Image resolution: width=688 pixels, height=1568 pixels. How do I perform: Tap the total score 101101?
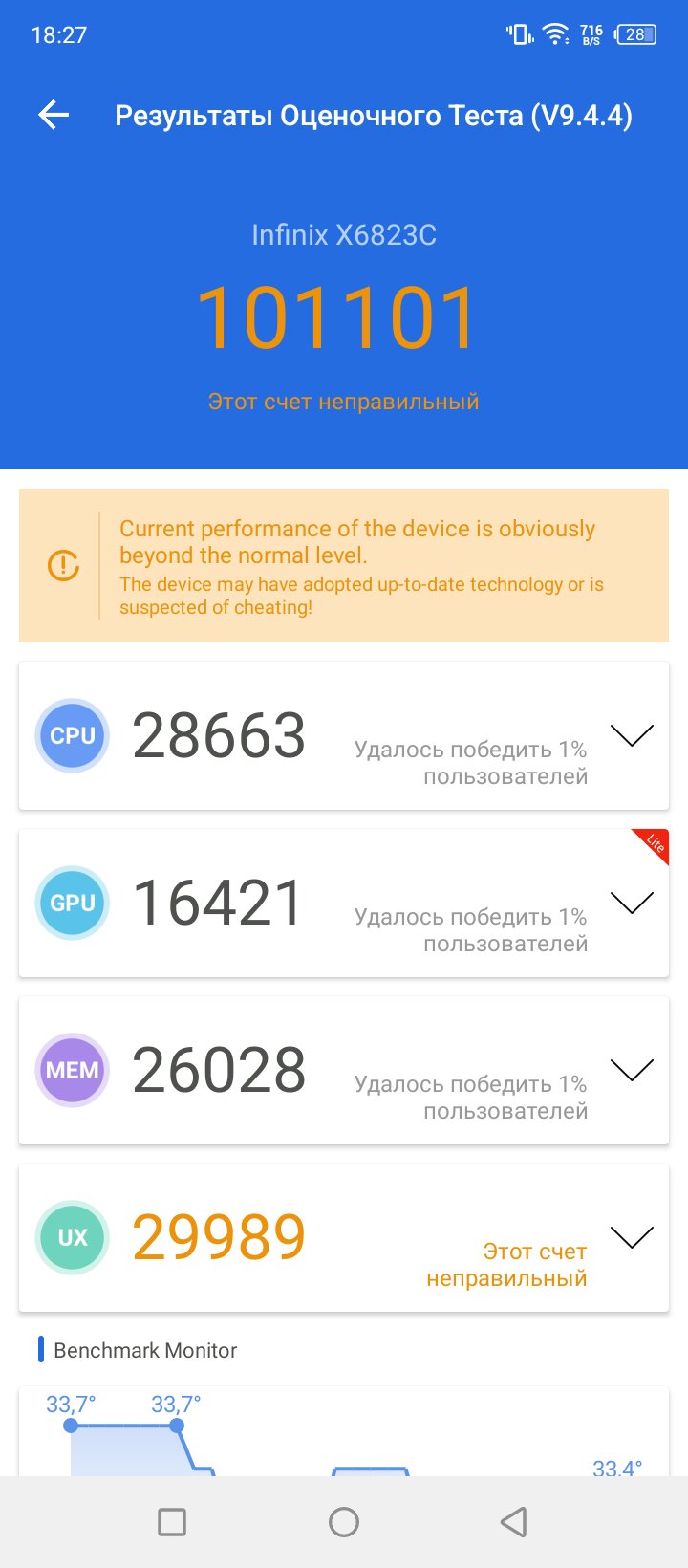coord(337,318)
